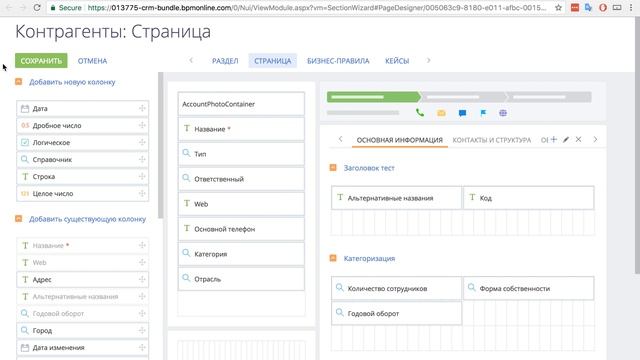Click the yellow email envelope icon
The image size is (640, 360).
click(x=441, y=113)
